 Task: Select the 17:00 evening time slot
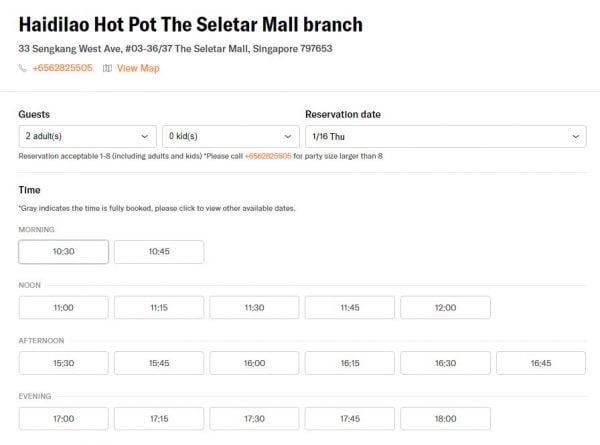[x=63, y=419]
